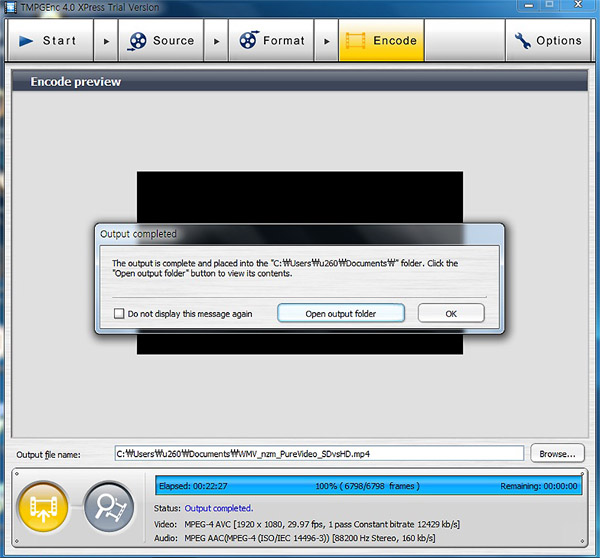Click the Video: MPEG-4 AVC info line
Screen dimensions: 600x558
[307, 524]
